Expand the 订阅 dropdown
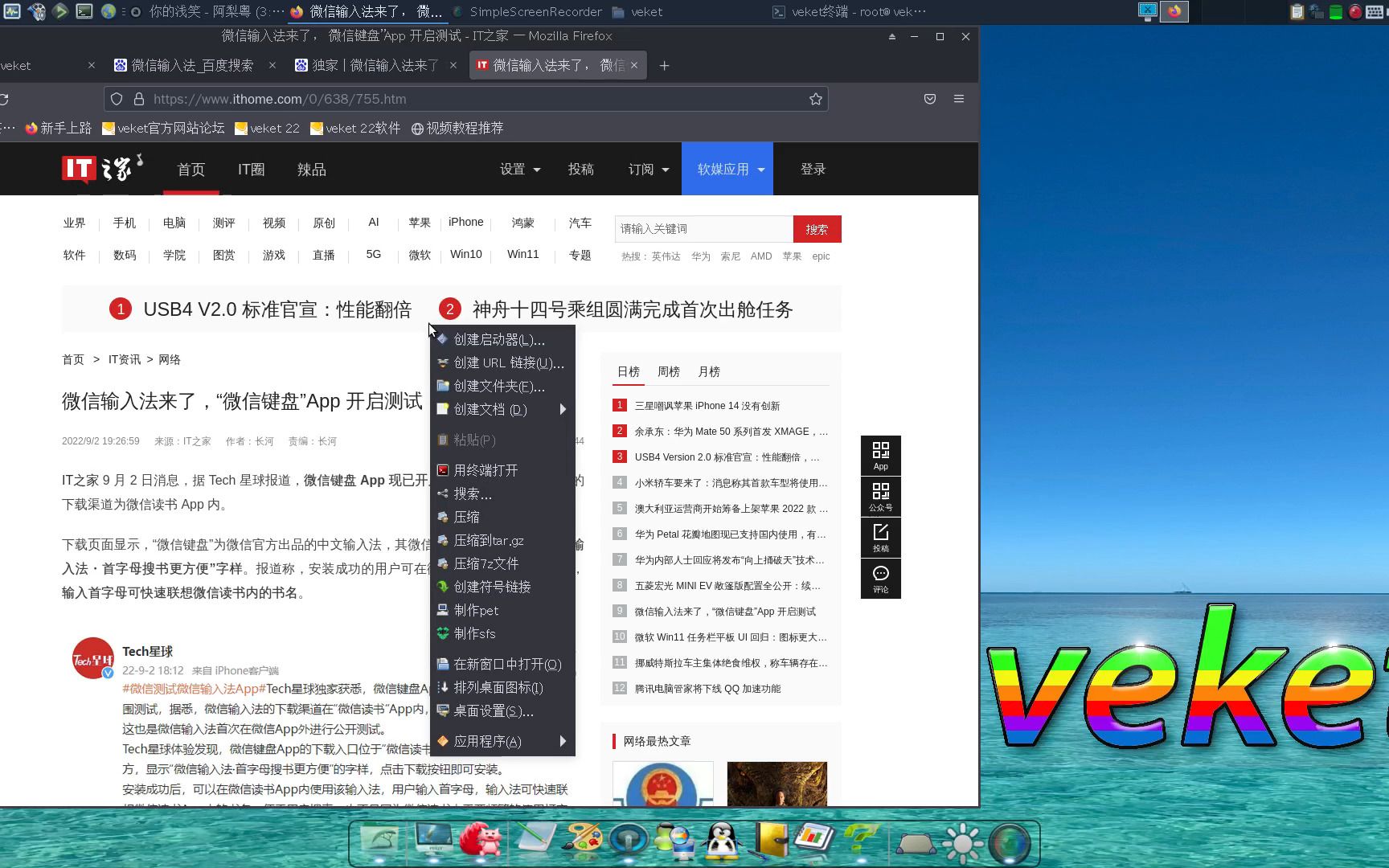This screenshot has width=1389, height=868. point(649,169)
